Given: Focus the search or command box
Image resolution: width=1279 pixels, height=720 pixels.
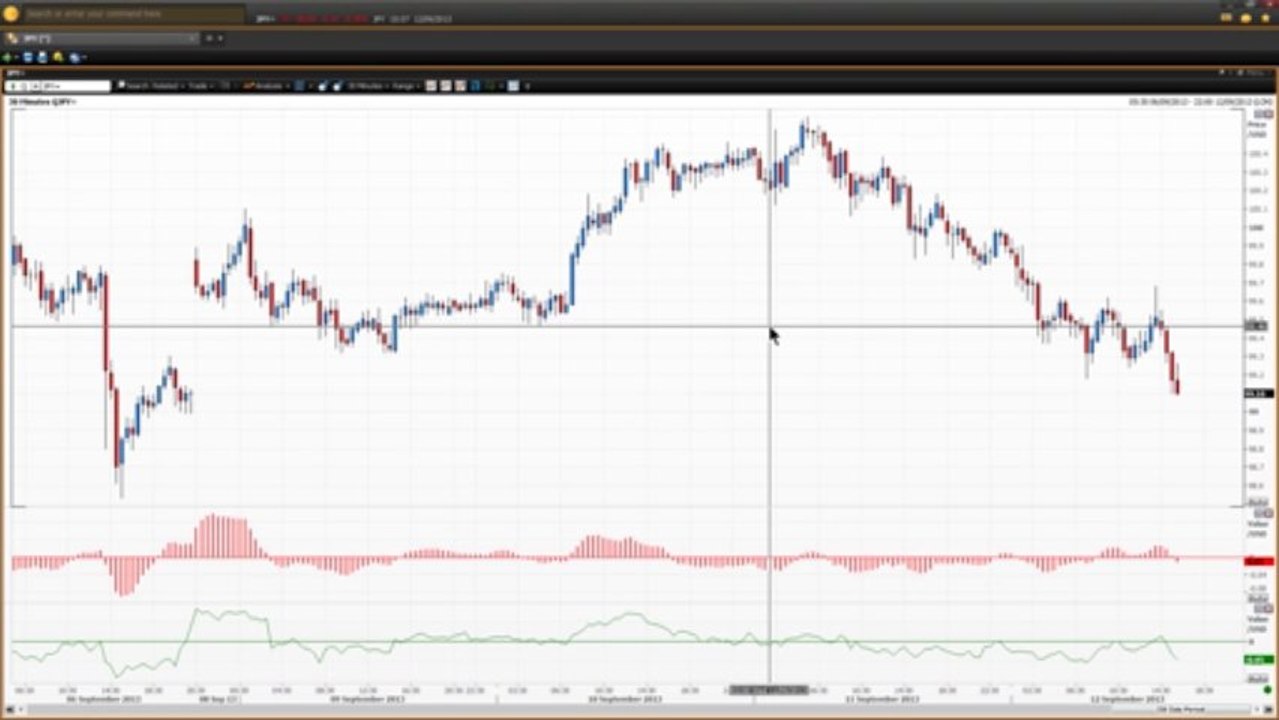Looking at the screenshot, I should point(133,14).
